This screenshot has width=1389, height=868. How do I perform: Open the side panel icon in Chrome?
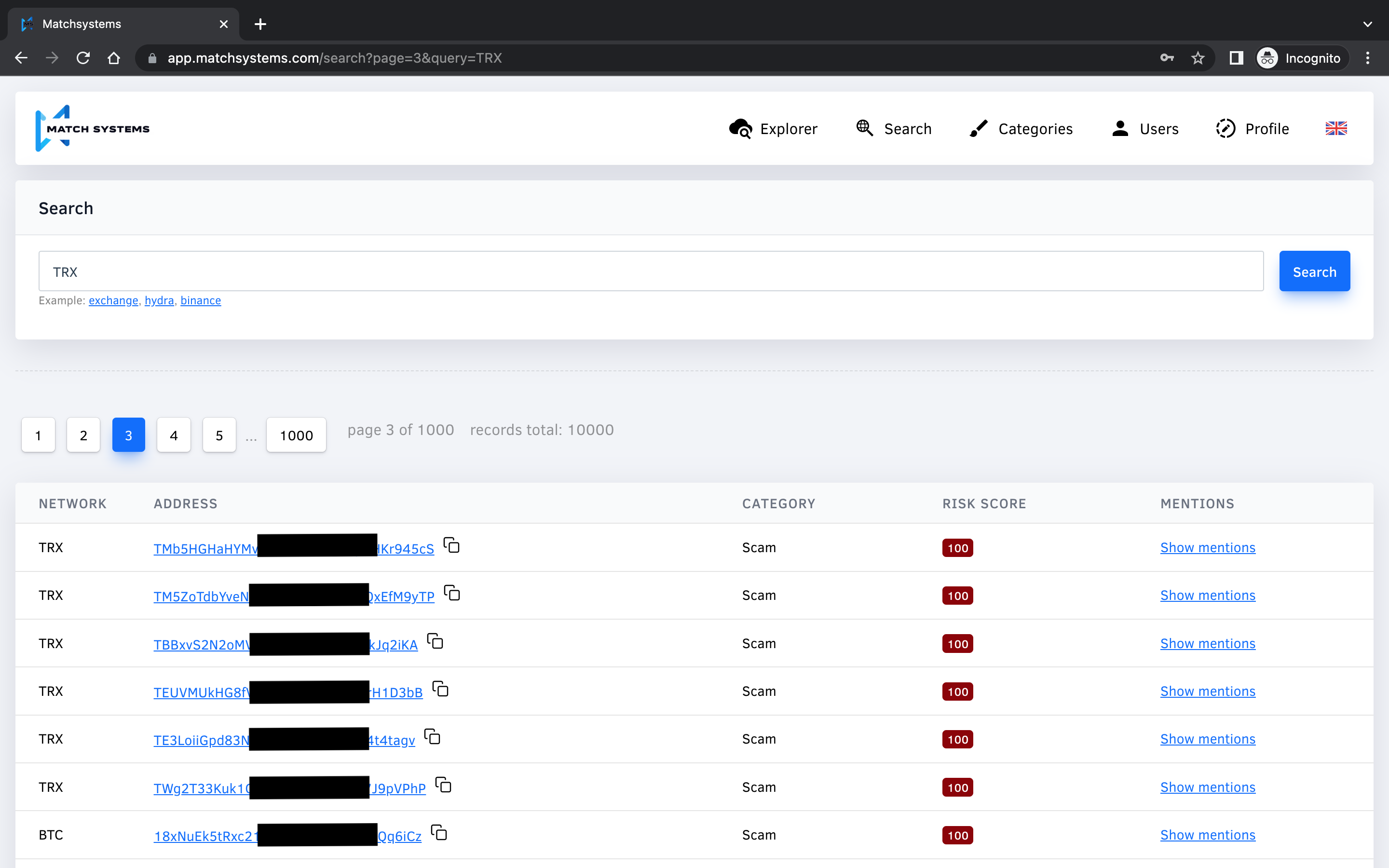point(1236,58)
